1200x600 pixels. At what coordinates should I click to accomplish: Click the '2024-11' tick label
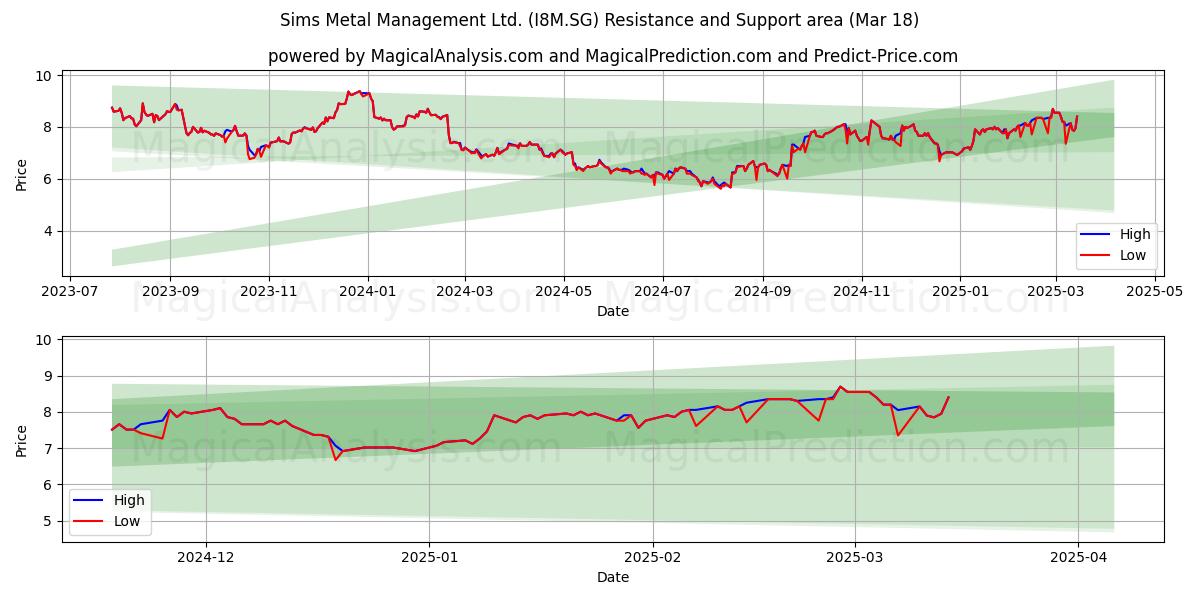862,292
